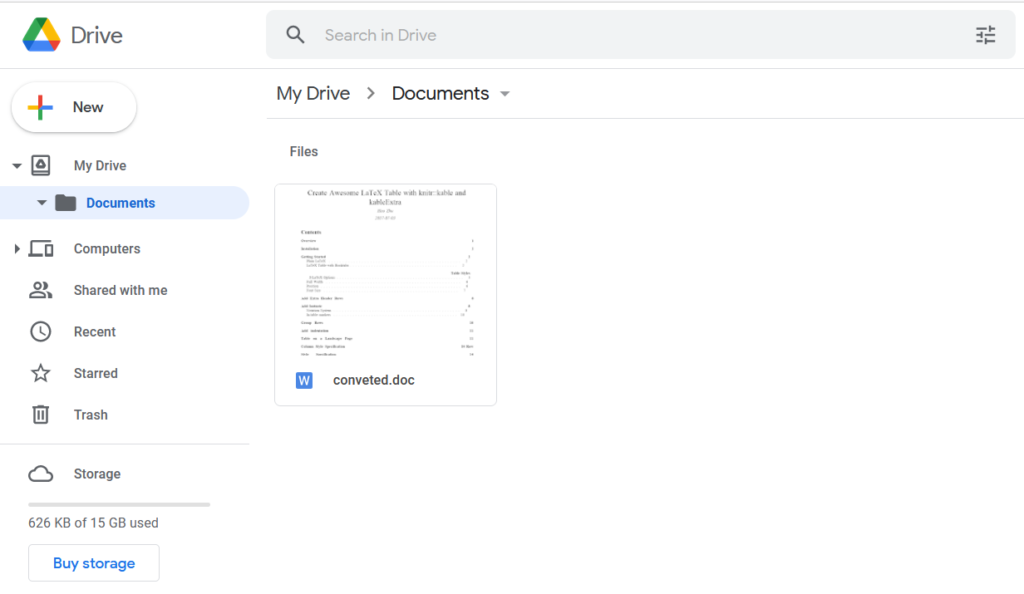Image resolution: width=1024 pixels, height=594 pixels.
Task: Click the Recent clock icon
Action: tap(41, 332)
